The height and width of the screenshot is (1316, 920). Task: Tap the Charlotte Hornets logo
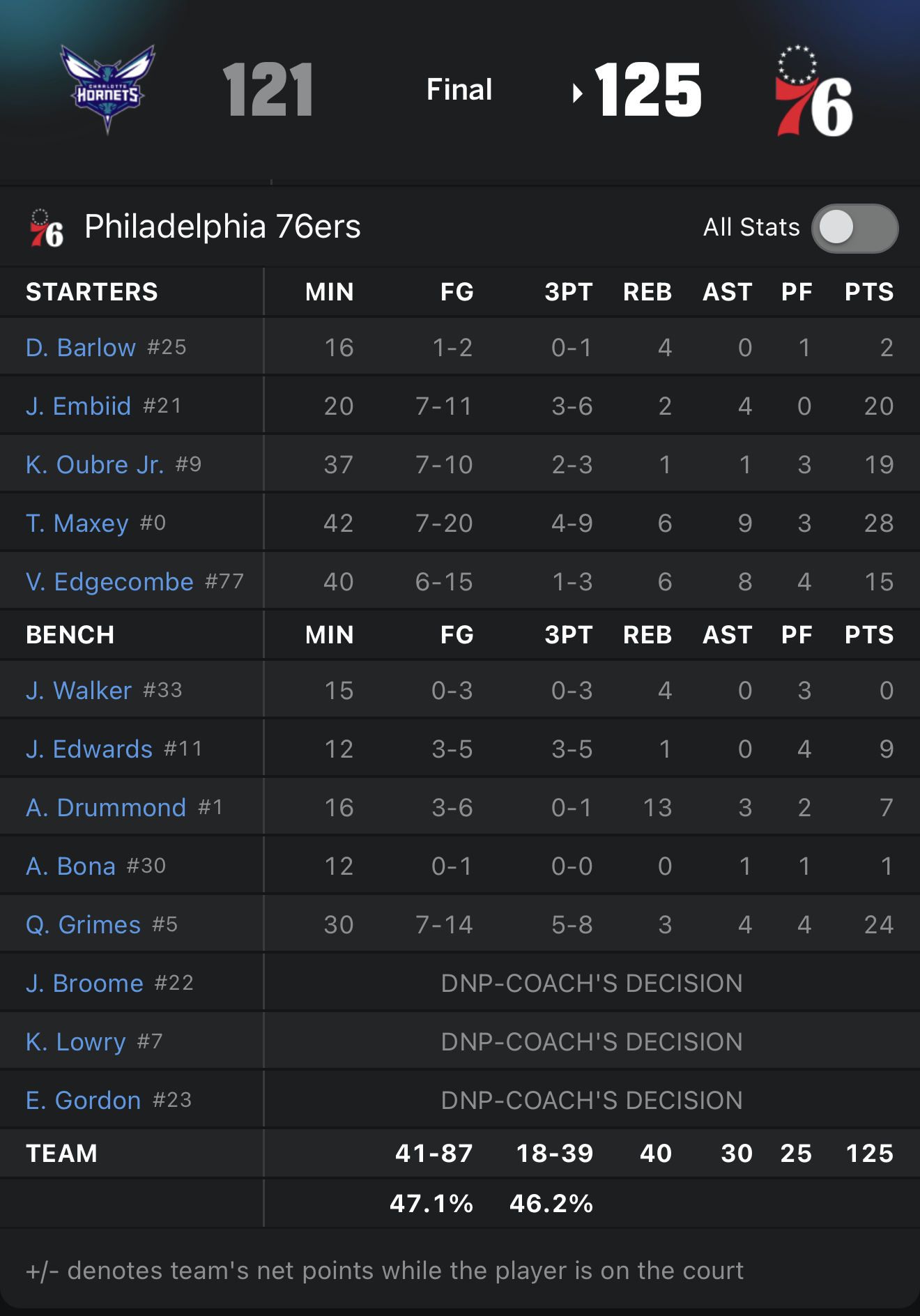tap(107, 89)
